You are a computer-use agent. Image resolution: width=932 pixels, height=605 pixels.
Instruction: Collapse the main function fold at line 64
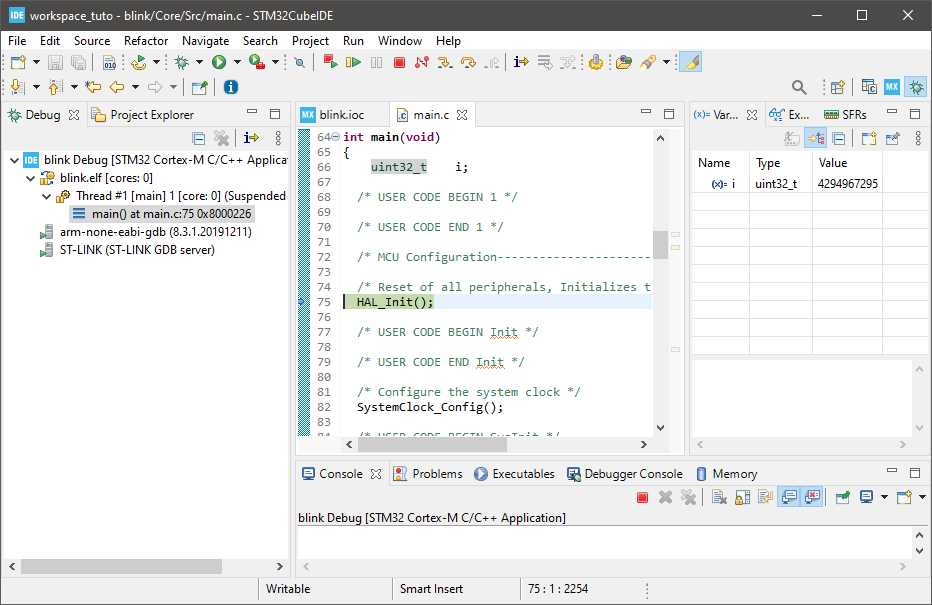[x=336, y=137]
